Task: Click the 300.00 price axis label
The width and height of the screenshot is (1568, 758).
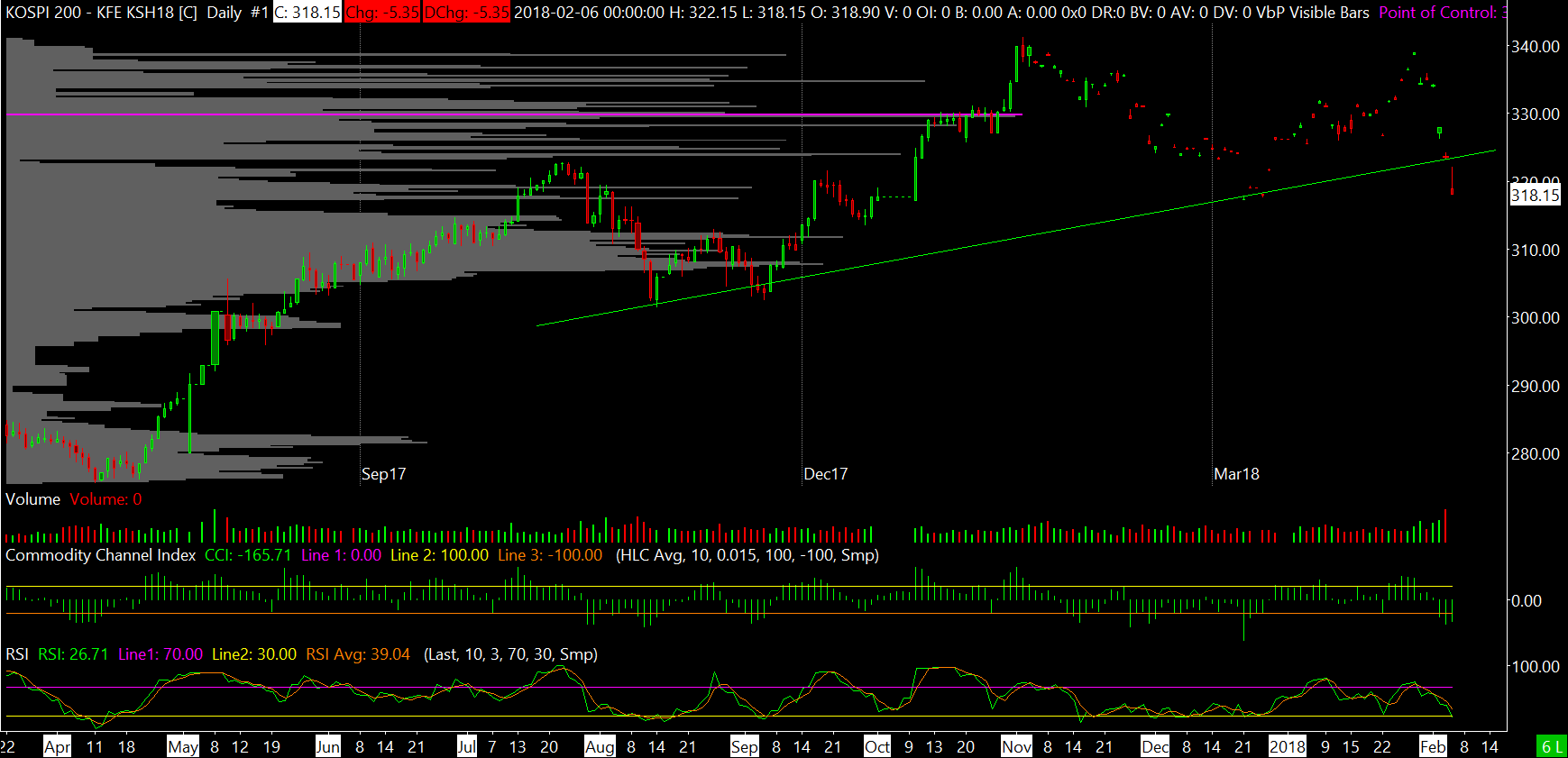Action: click(x=1535, y=318)
